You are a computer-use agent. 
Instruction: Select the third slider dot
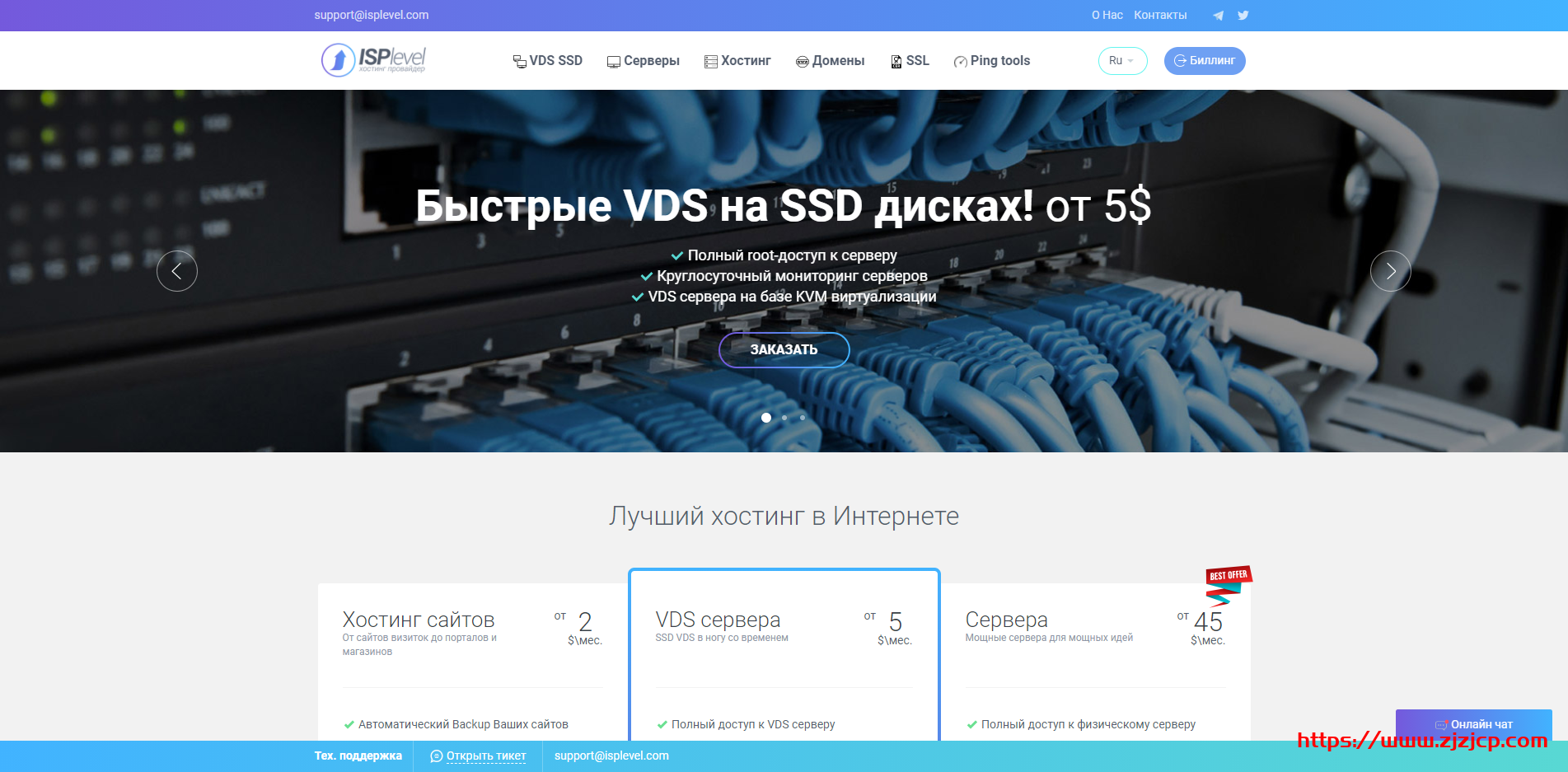pos(803,418)
